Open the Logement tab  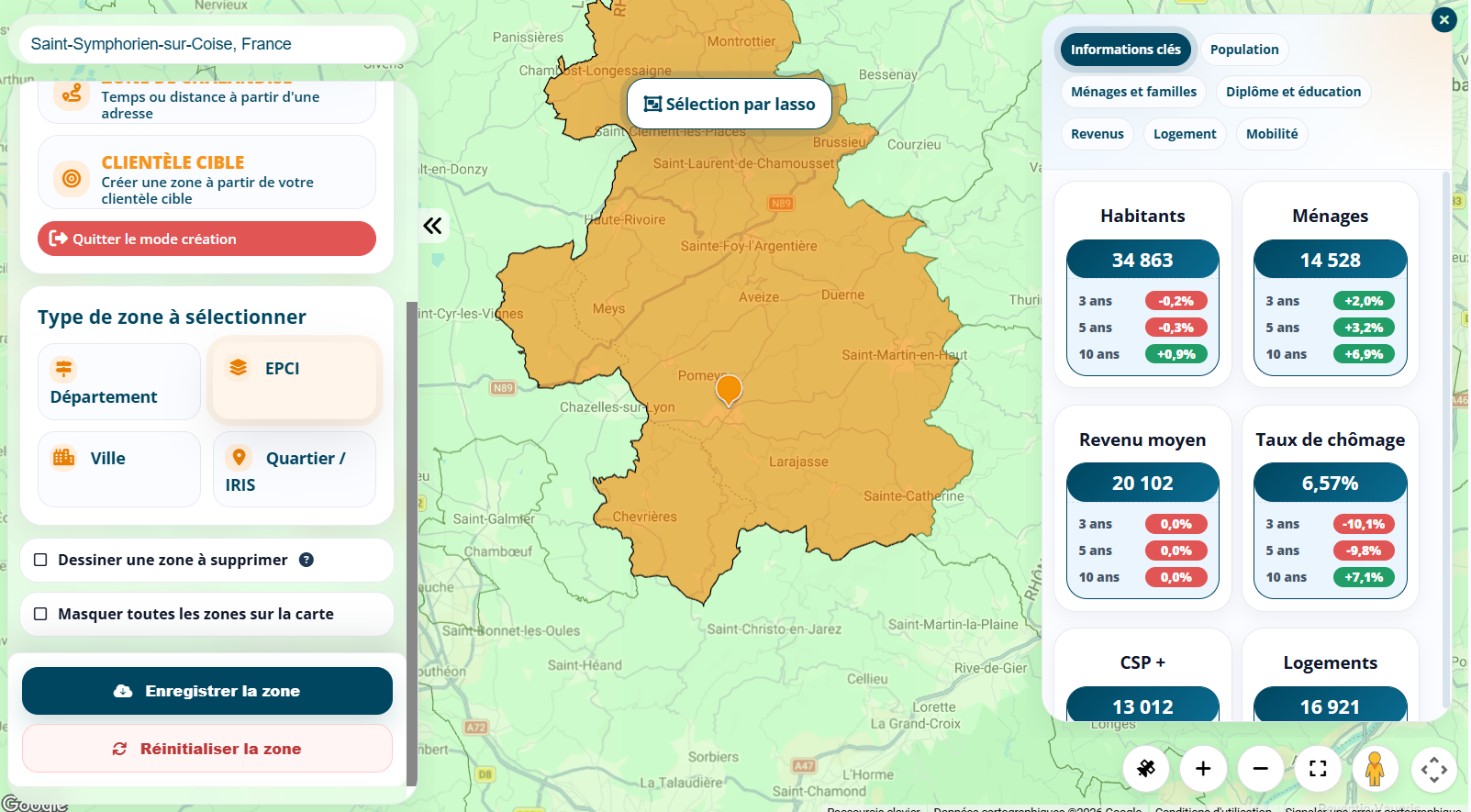pos(1185,133)
